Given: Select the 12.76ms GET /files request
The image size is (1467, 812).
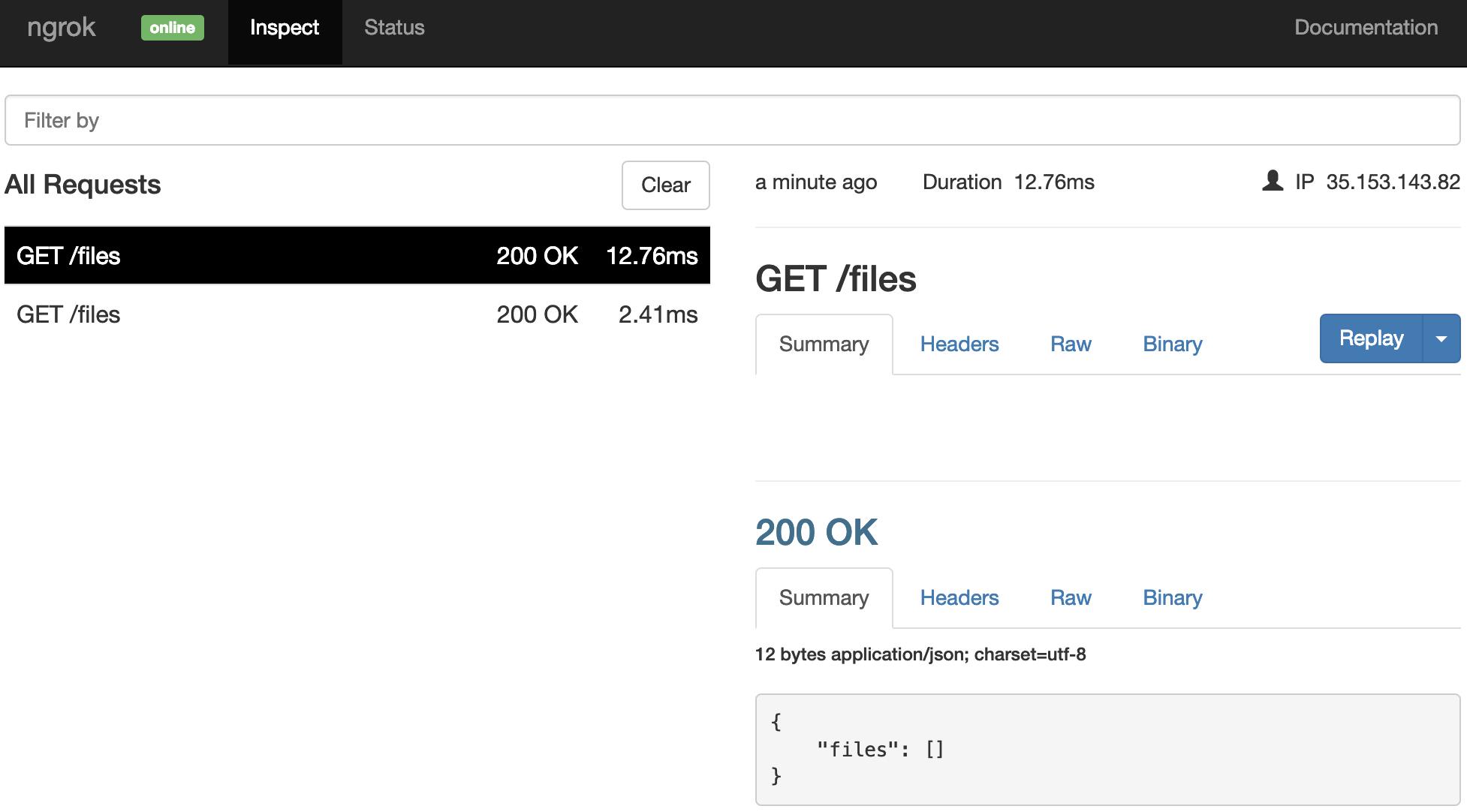Looking at the screenshot, I should (x=357, y=256).
